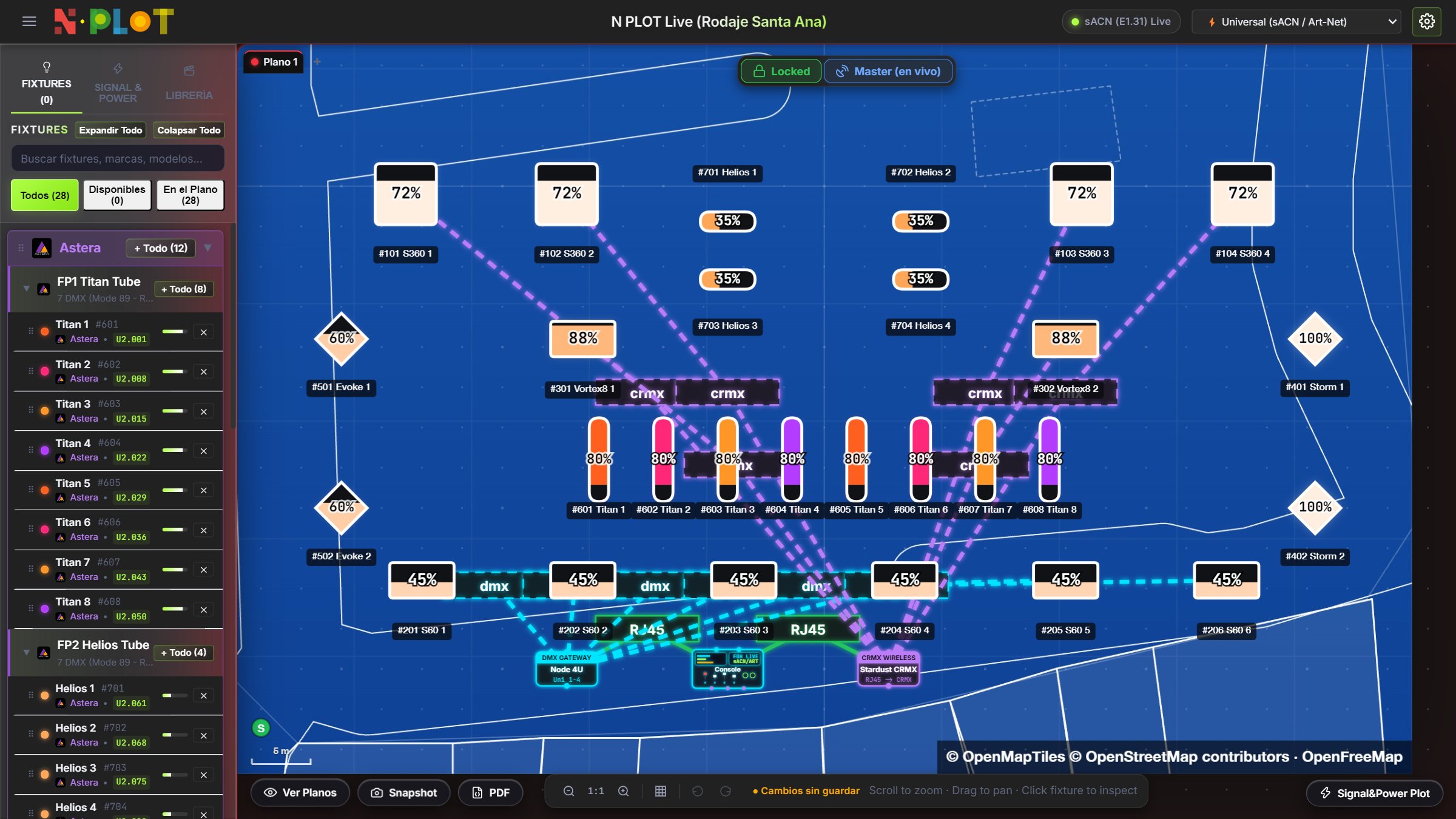Screen dimensions: 1456x819
Task: Click the undo icon
Action: (698, 791)
